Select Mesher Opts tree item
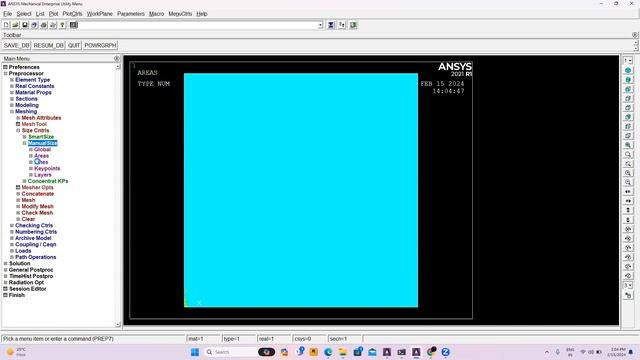Image resolution: width=640 pixels, height=360 pixels. 37,187
